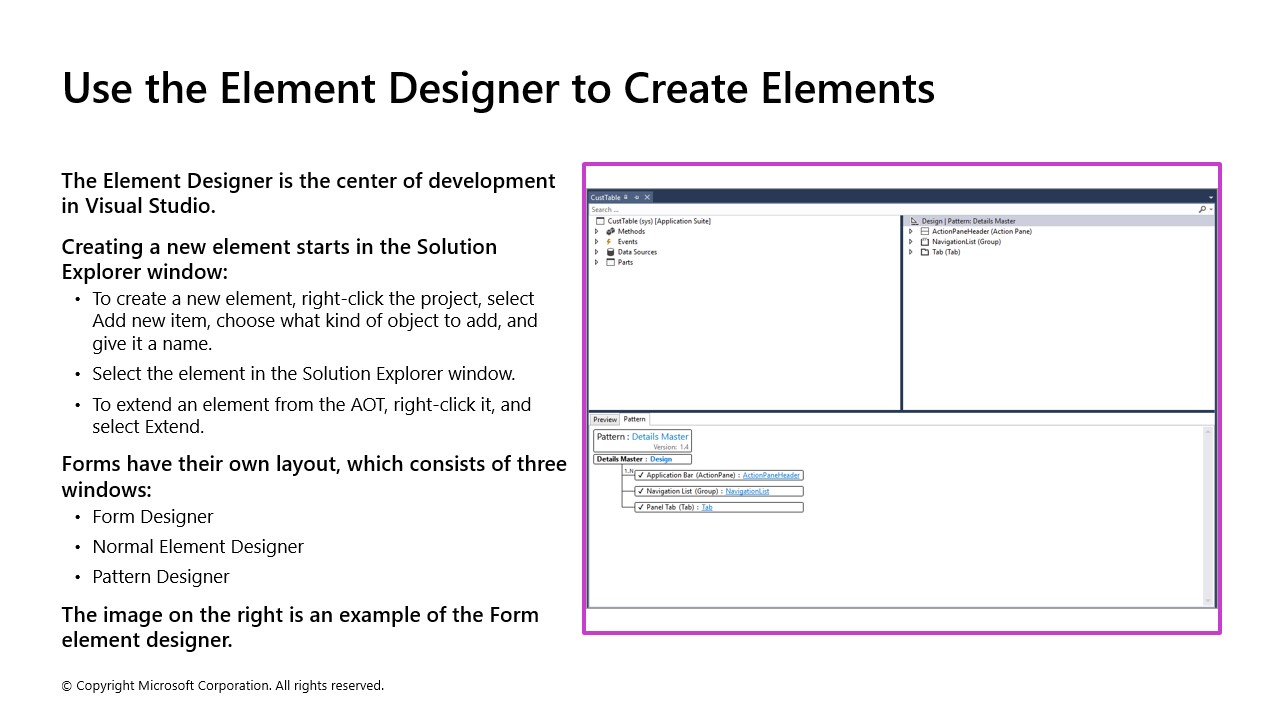
Task: Select the Pattern tab
Action: tap(635, 419)
